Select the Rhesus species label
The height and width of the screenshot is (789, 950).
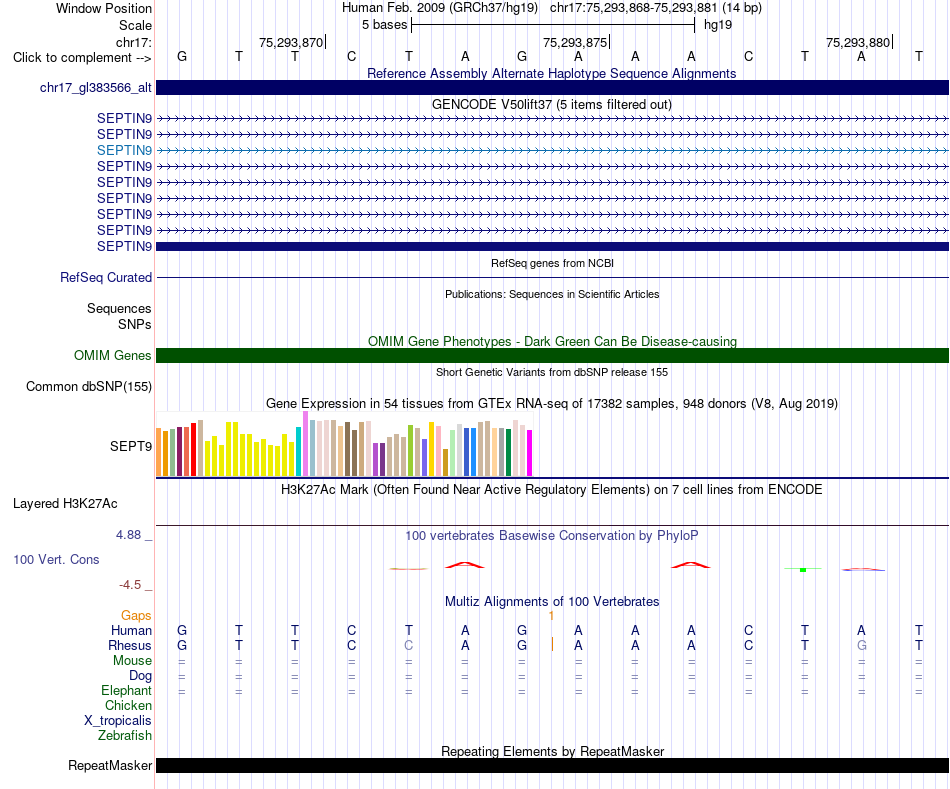[130, 646]
